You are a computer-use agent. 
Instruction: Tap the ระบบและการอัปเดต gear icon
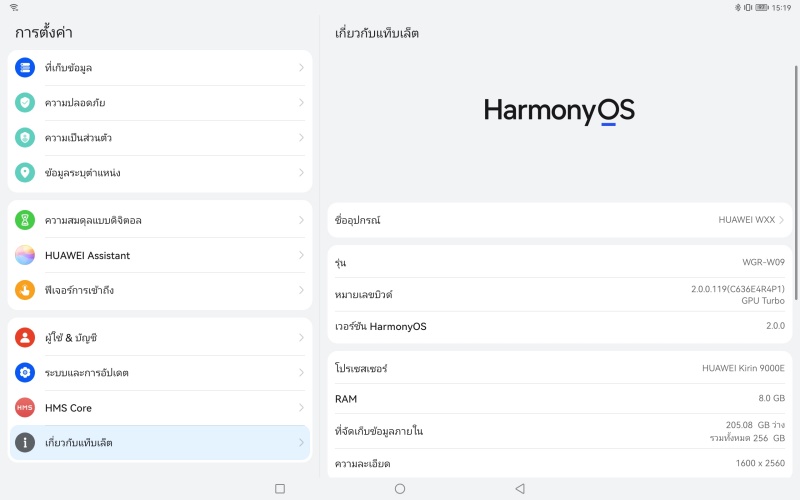pyautogui.click(x=24, y=372)
